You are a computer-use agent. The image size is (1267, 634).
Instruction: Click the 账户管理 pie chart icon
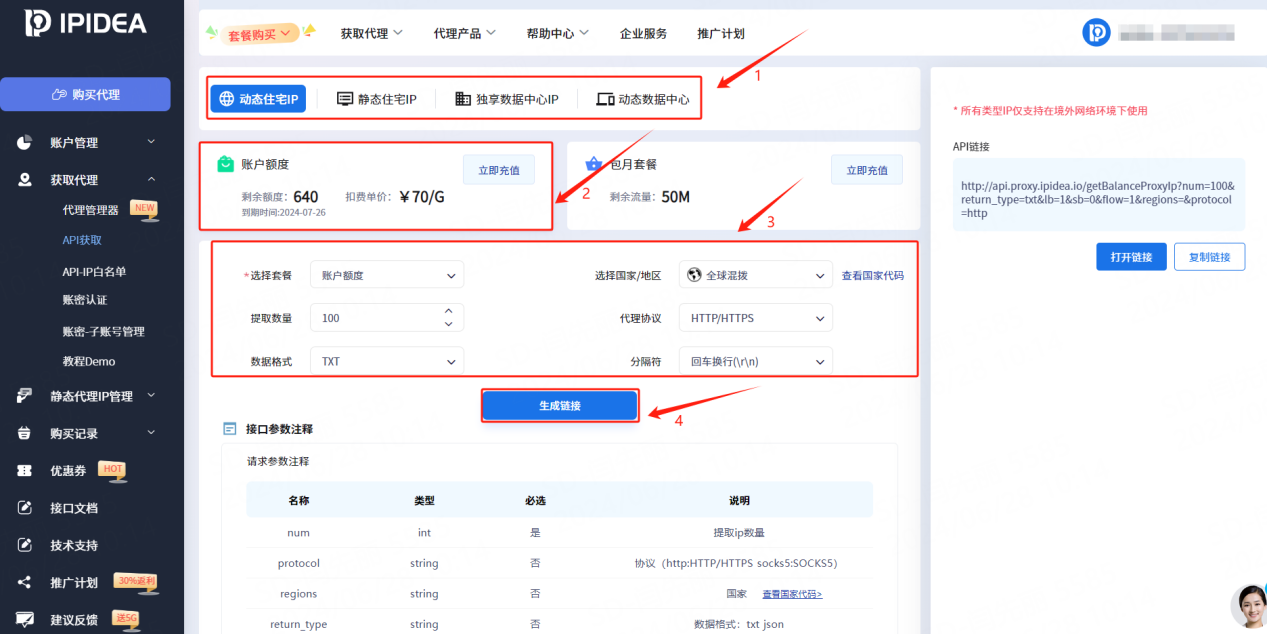[x=25, y=143]
